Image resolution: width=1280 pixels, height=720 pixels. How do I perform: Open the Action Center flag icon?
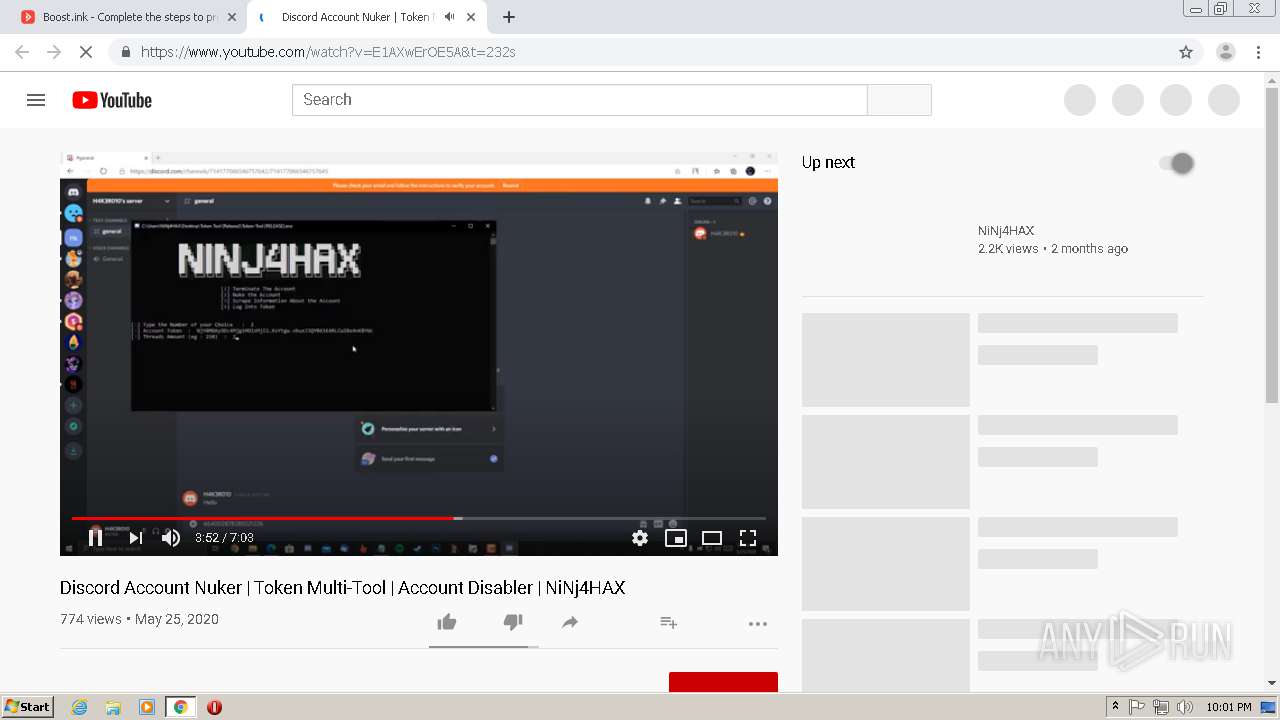(1137, 707)
